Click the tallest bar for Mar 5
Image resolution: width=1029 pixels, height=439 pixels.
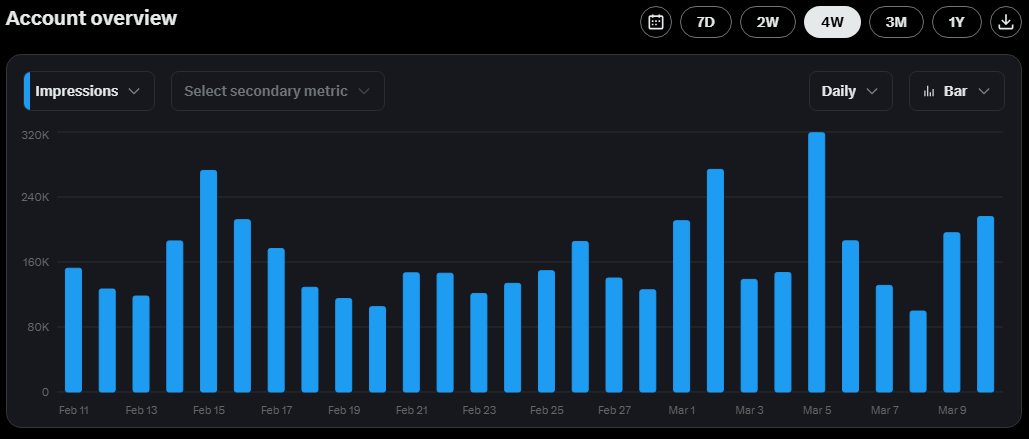click(817, 262)
